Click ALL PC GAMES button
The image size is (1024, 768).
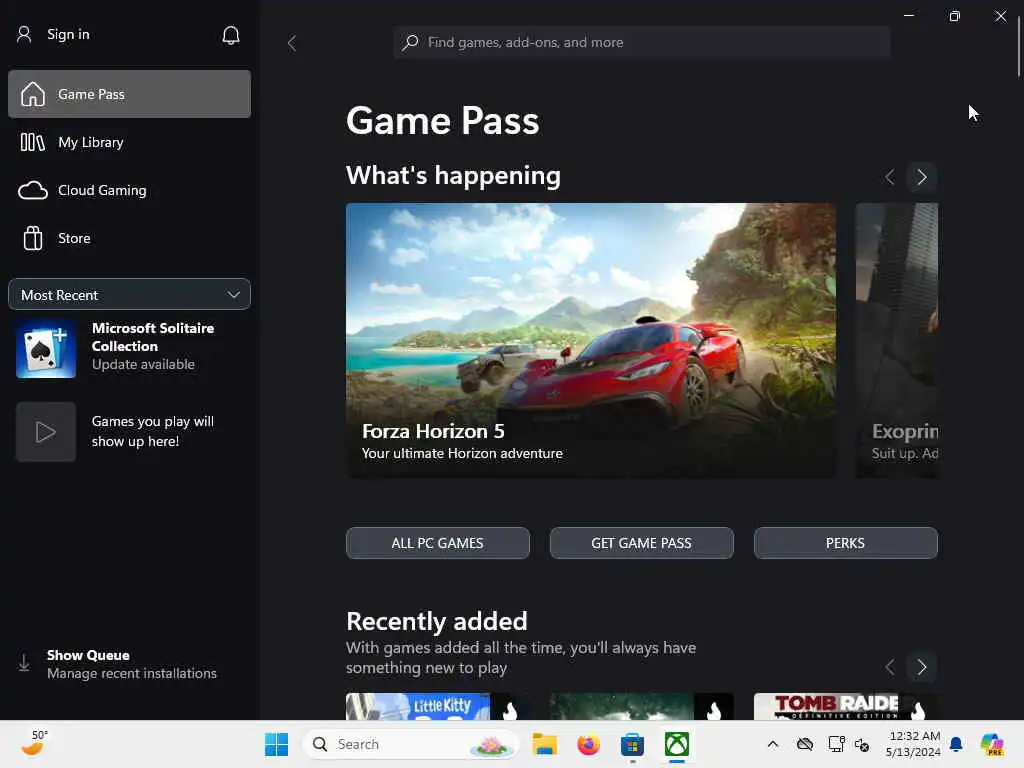(x=438, y=543)
